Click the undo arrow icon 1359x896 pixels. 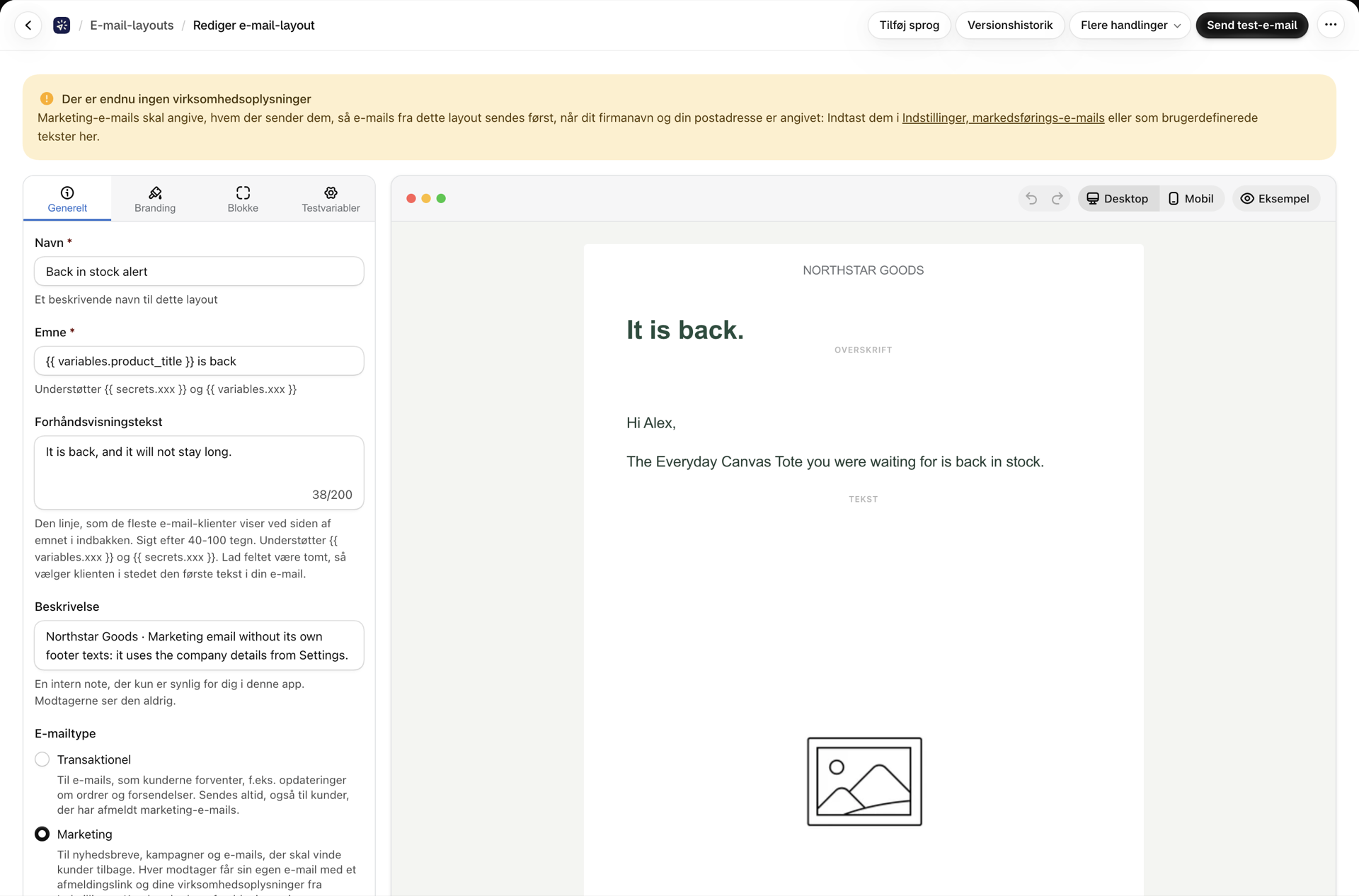click(1031, 199)
